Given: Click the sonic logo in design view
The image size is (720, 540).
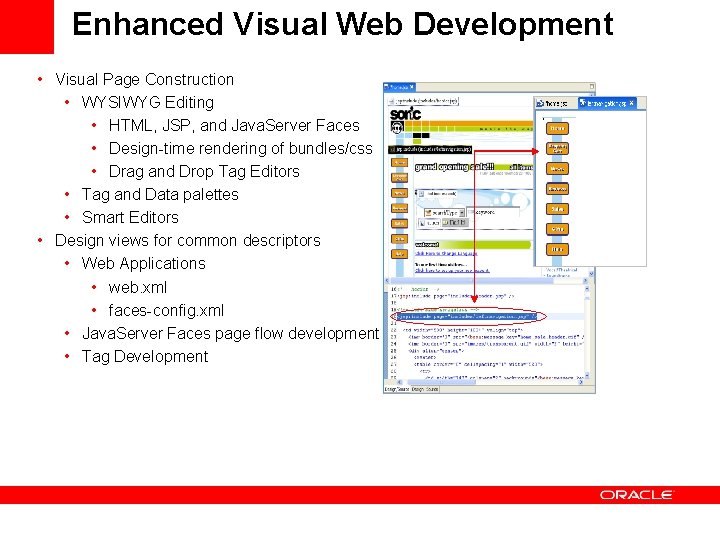Looking at the screenshot, I should pyautogui.click(x=405, y=114).
